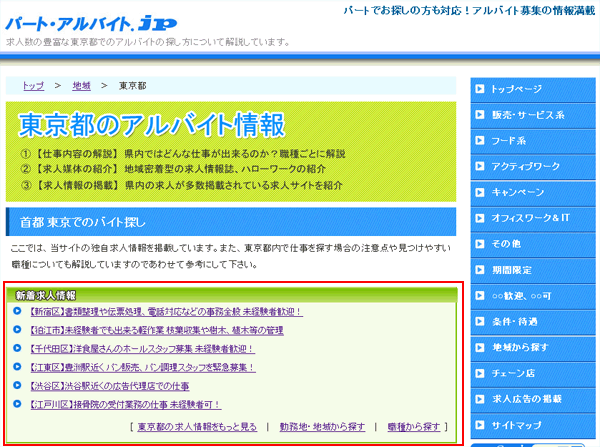The image size is (600, 447).
Task: Click the header tagline パートでお探しの方も対応
Action: 469,10
